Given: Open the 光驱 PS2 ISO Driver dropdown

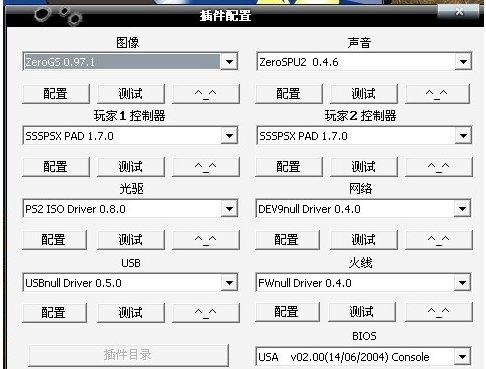Looking at the screenshot, I should click(x=229, y=209).
